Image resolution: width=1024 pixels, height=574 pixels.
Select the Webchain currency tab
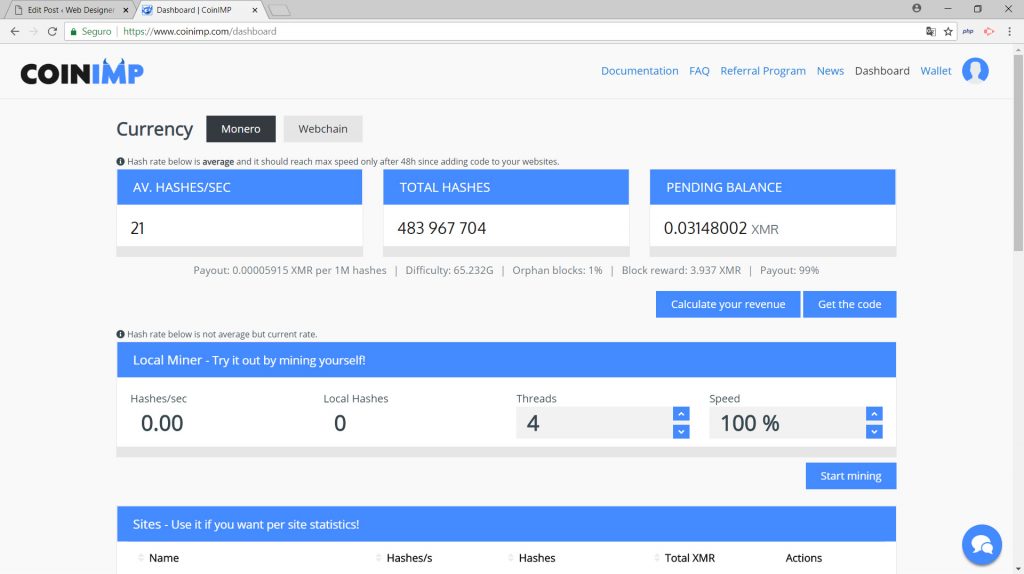tap(323, 129)
